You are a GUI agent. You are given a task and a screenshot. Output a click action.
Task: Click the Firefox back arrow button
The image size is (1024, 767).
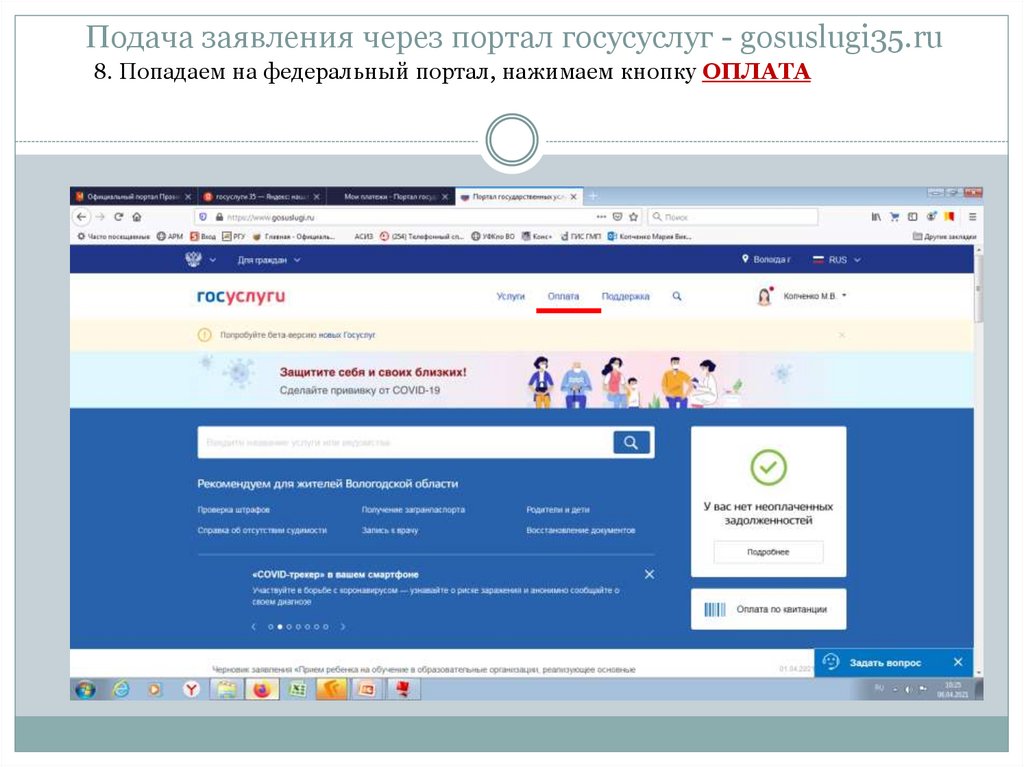[x=82, y=217]
